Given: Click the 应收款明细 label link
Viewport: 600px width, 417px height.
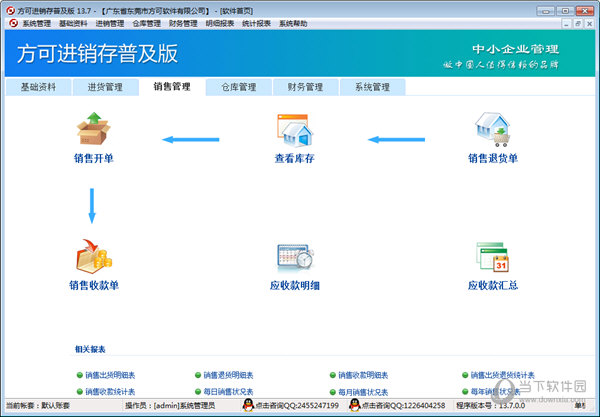Looking at the screenshot, I should tap(295, 285).
